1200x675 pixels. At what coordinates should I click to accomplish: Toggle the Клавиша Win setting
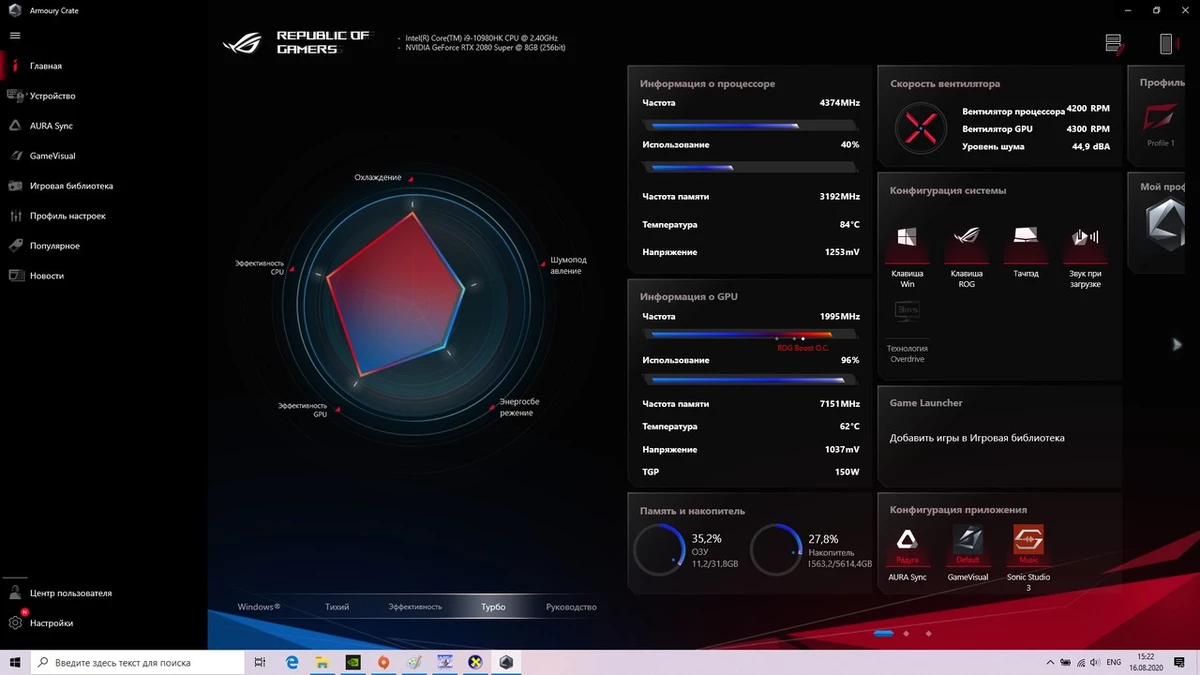[907, 238]
